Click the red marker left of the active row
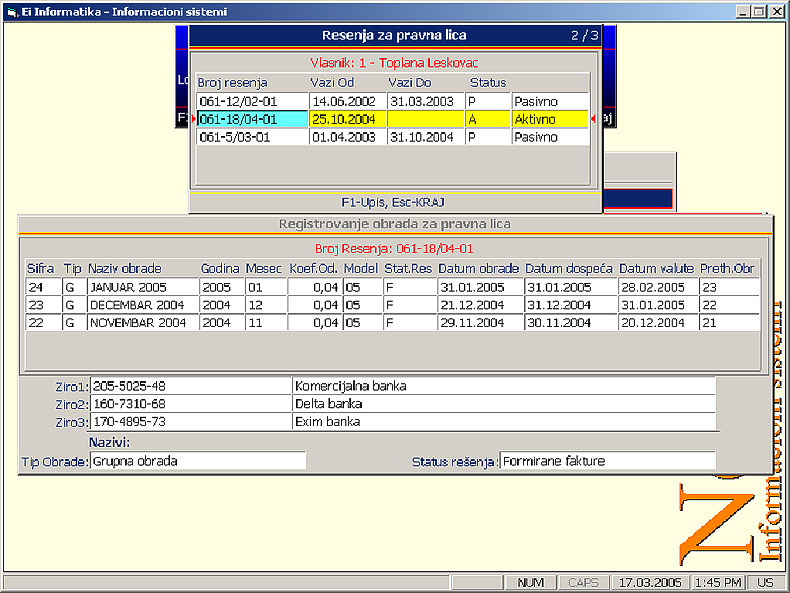This screenshot has width=790, height=593. tap(194, 119)
